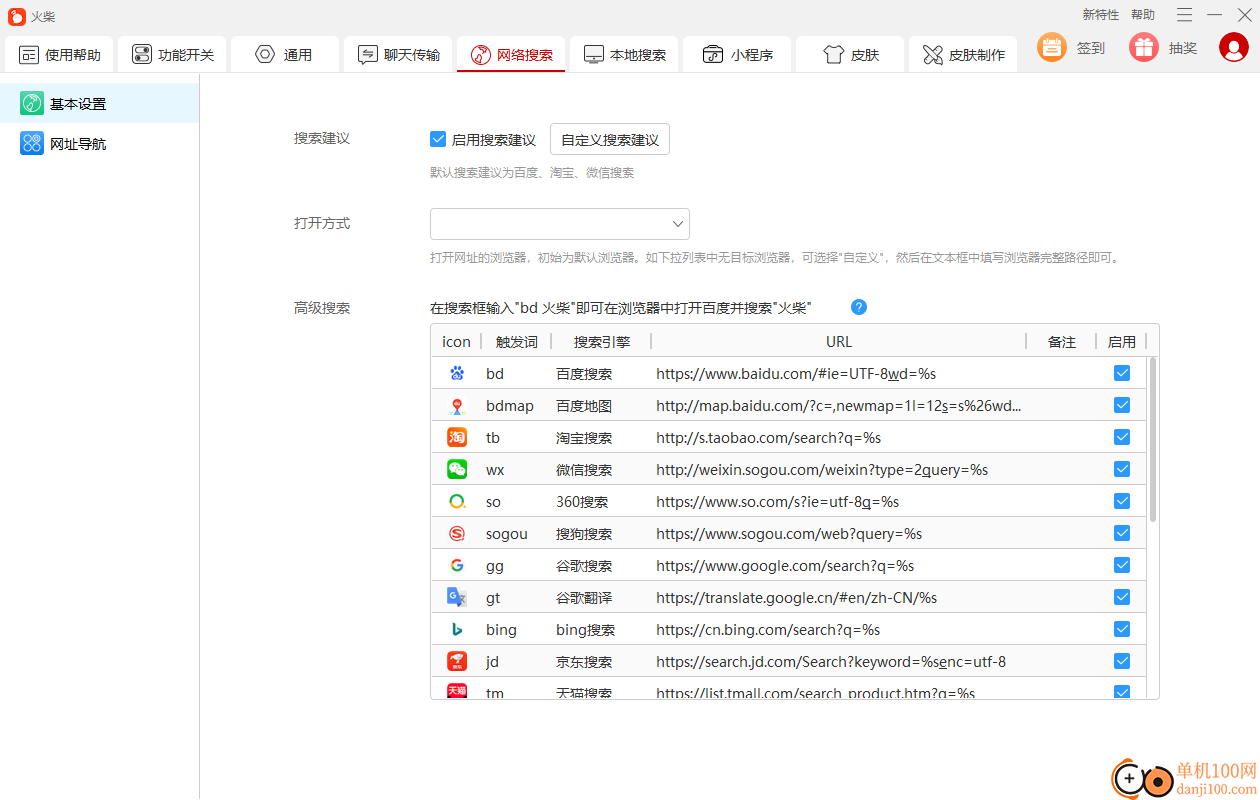Click the WeChat icon in wx row
1260x800 pixels.
457,469
